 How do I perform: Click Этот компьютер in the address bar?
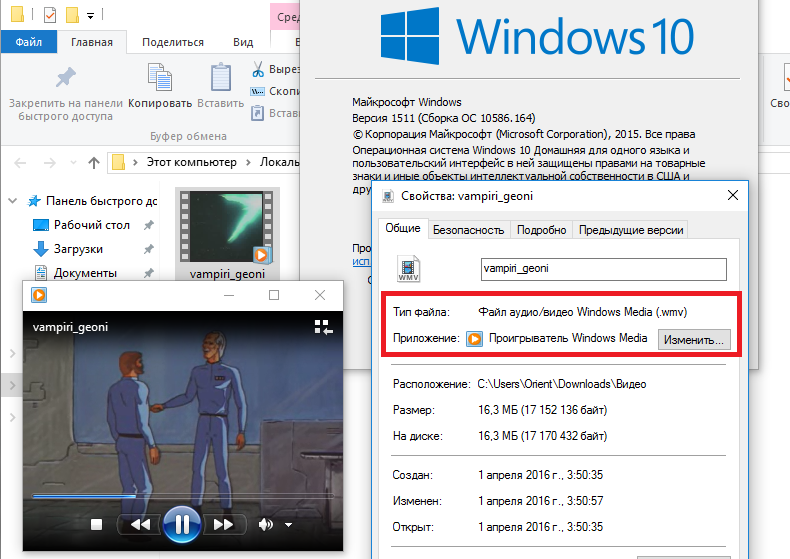point(191,162)
